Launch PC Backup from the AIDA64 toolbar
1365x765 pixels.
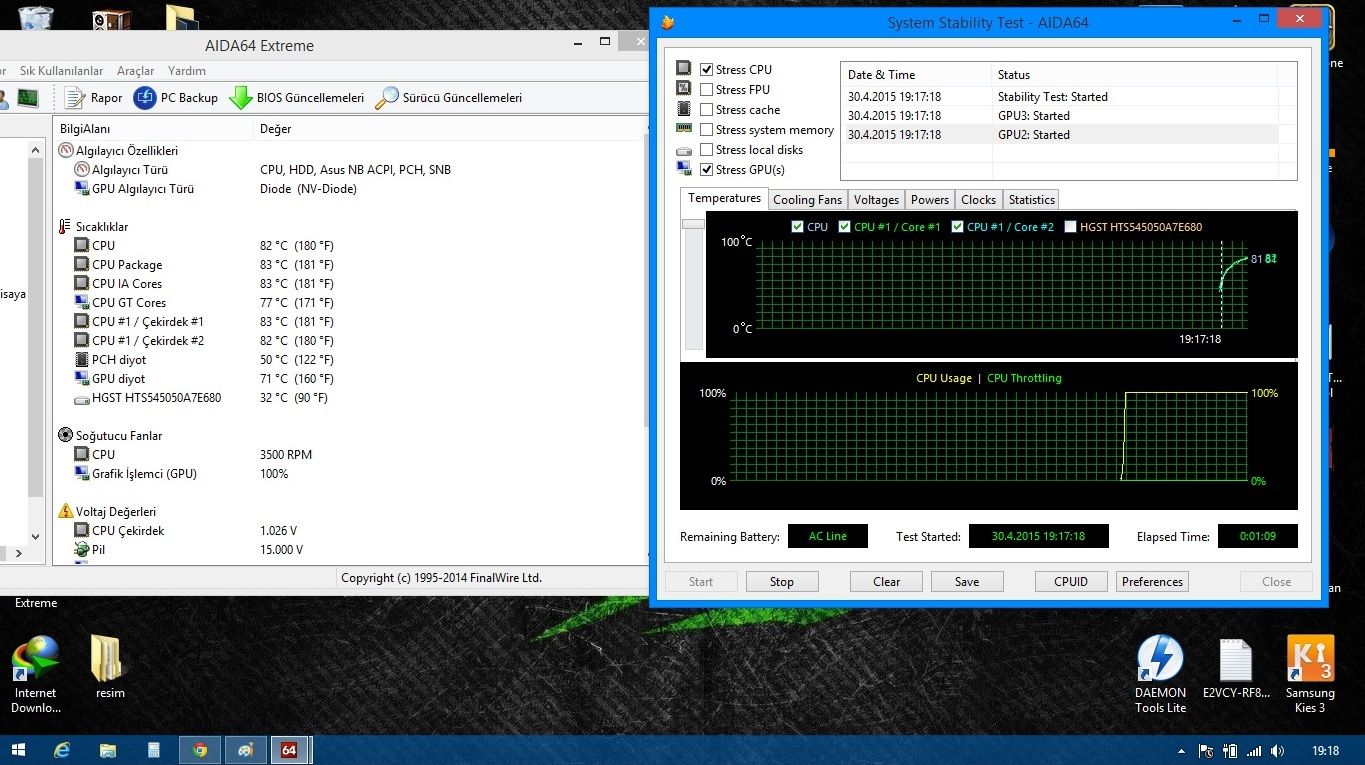click(176, 98)
